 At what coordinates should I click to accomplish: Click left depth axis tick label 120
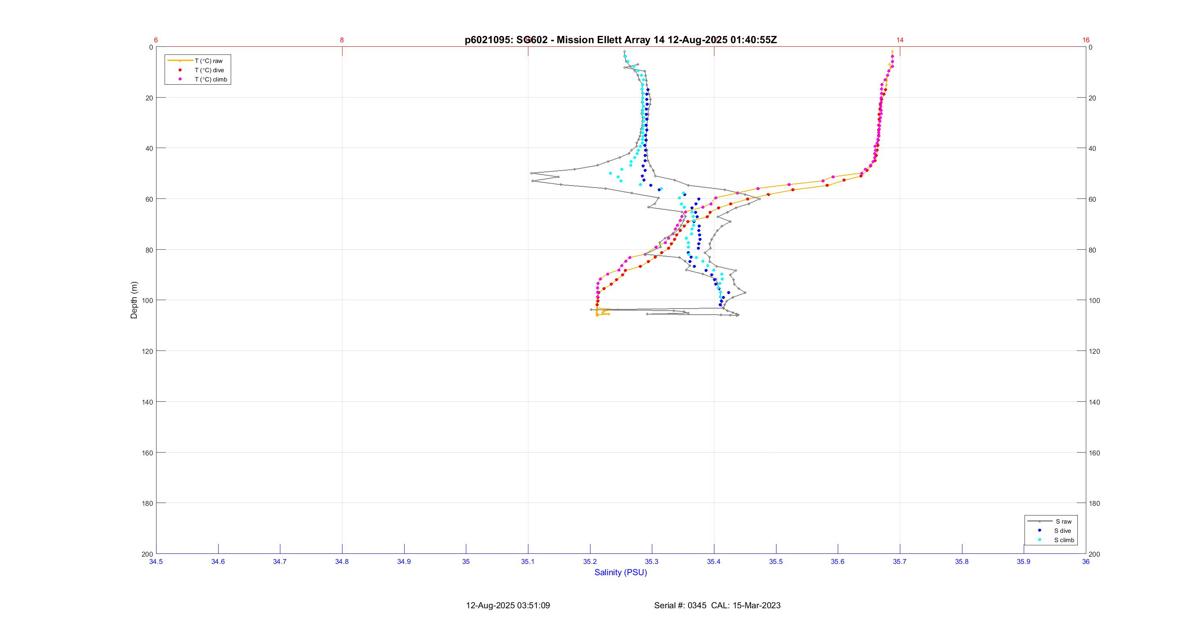pos(146,351)
